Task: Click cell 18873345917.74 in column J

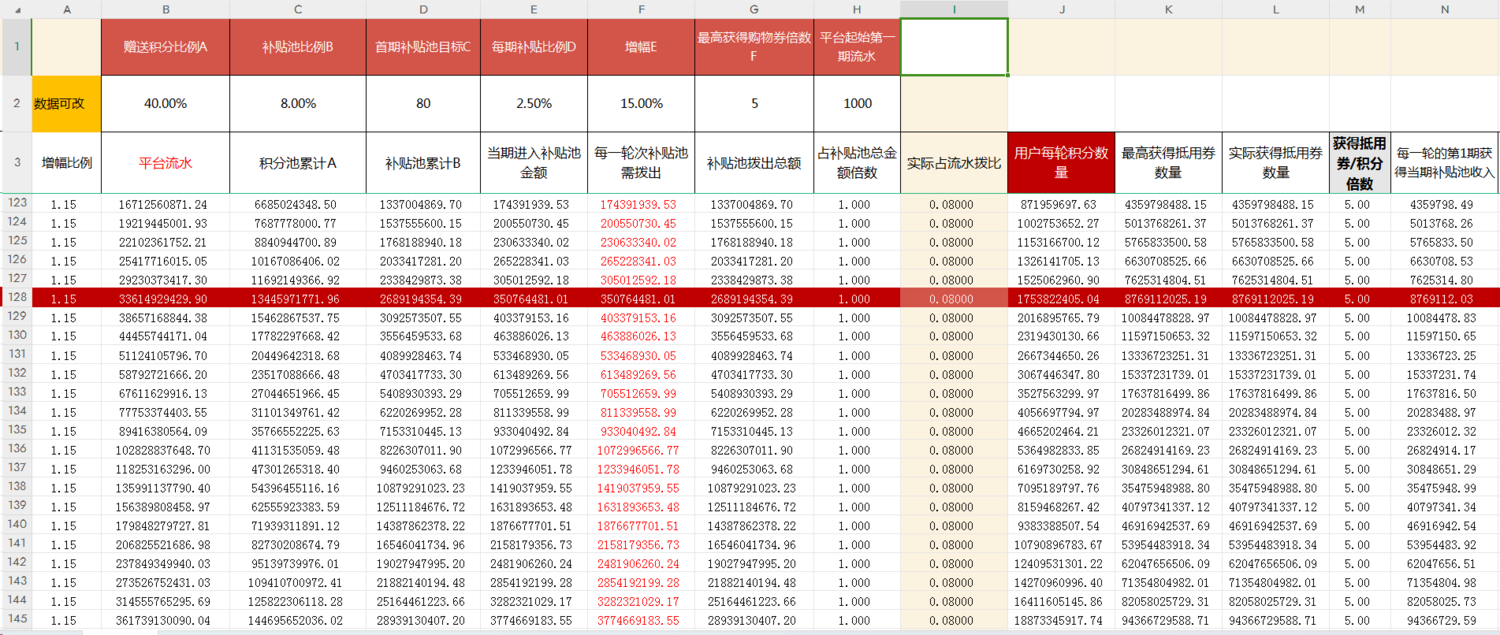Action: coord(1061,620)
